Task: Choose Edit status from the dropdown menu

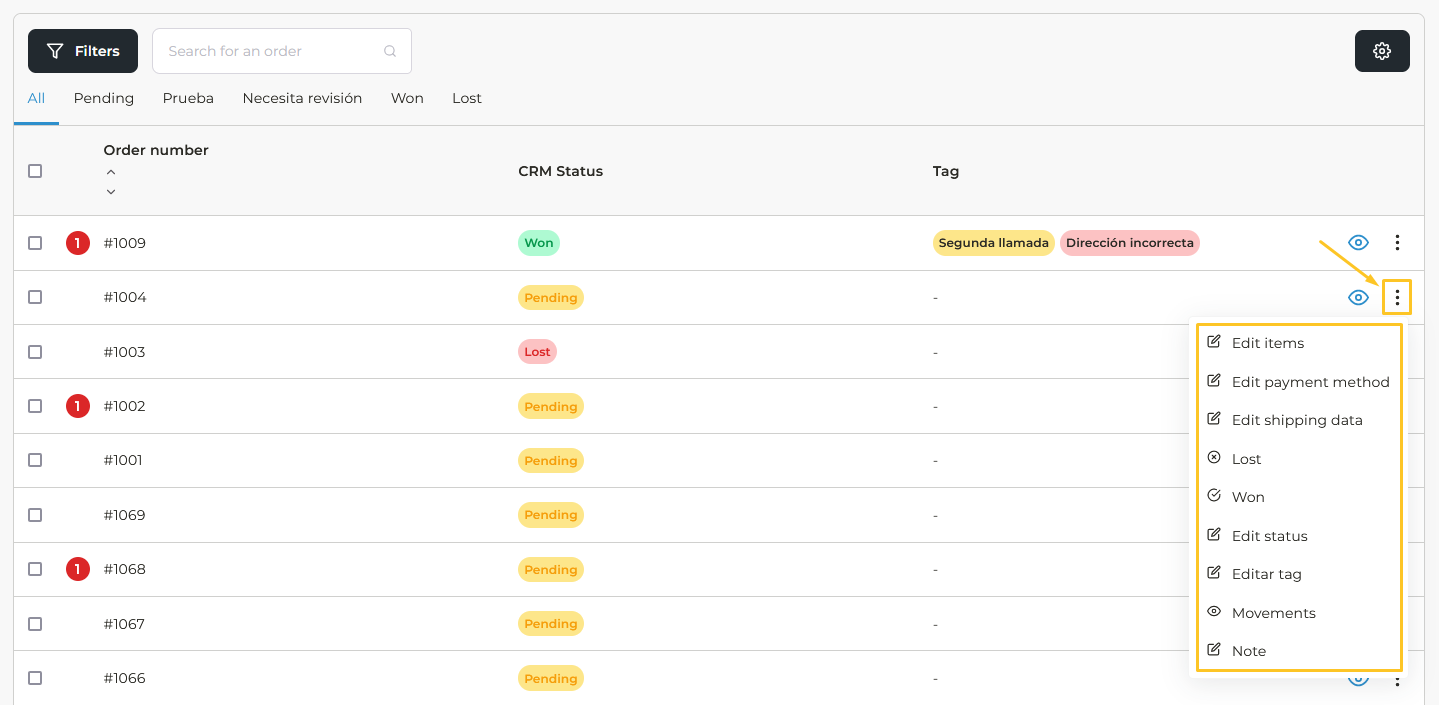Action: tap(1269, 536)
